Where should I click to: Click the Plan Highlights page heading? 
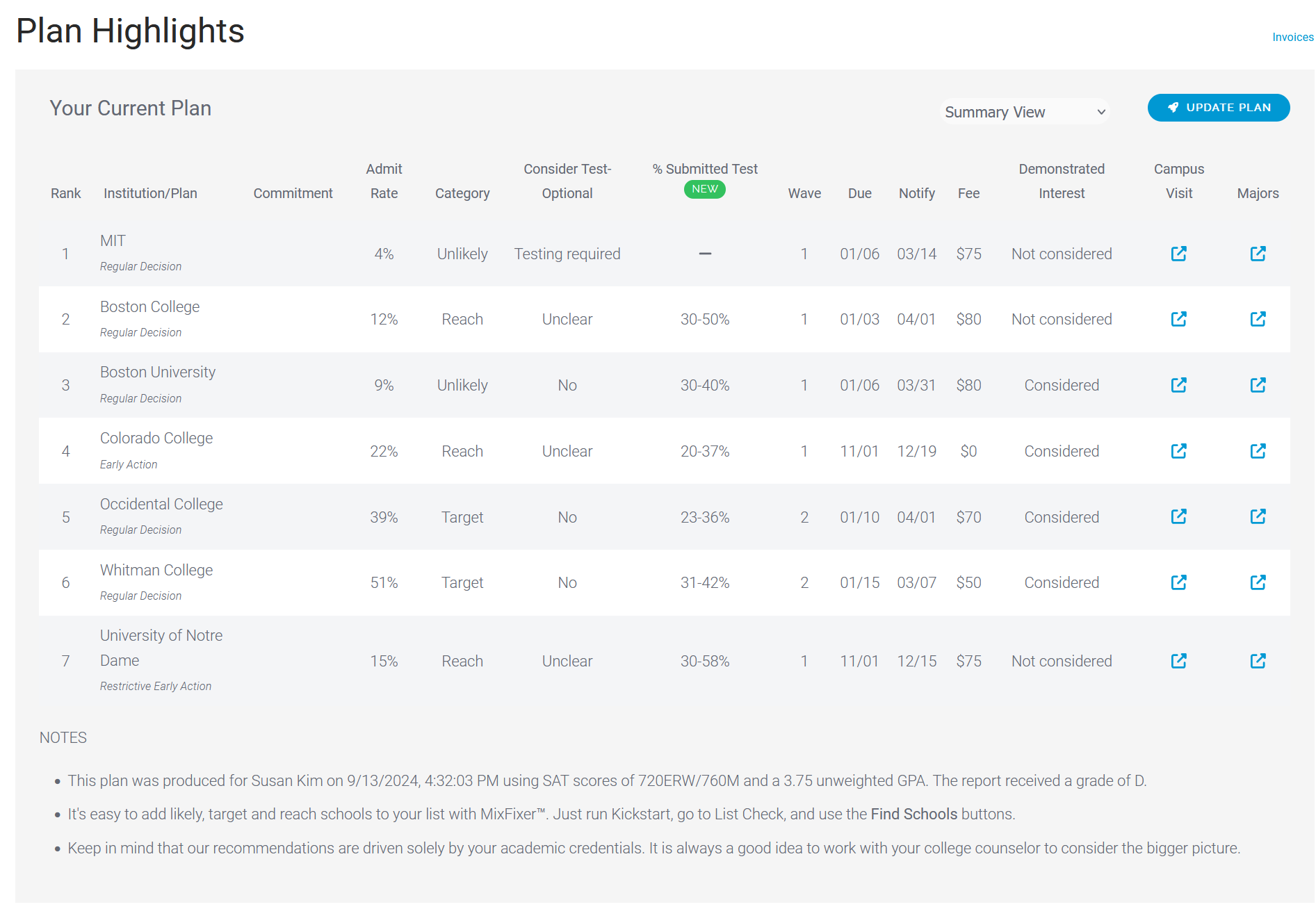click(130, 31)
